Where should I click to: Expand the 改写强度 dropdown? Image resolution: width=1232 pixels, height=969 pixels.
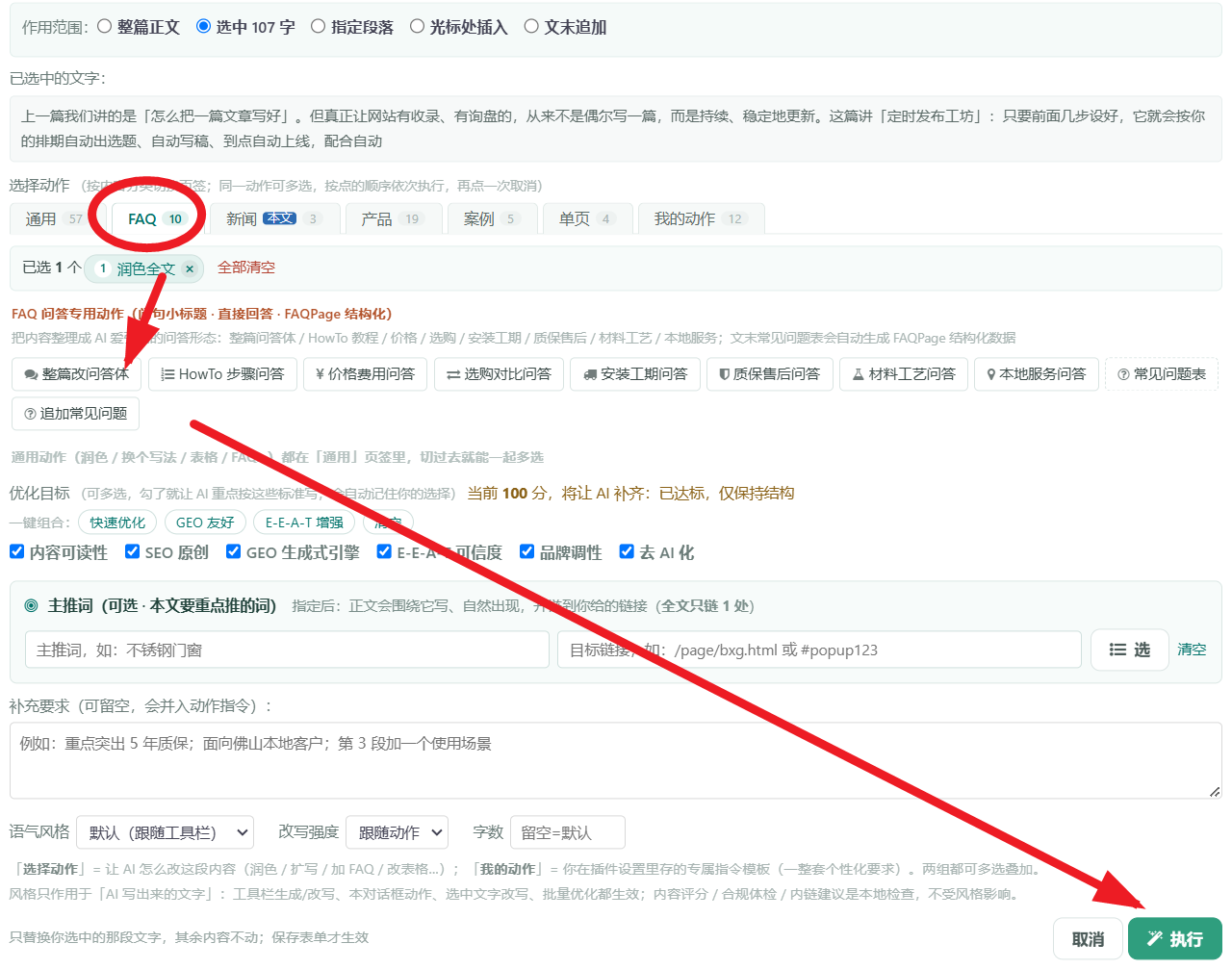tap(398, 832)
